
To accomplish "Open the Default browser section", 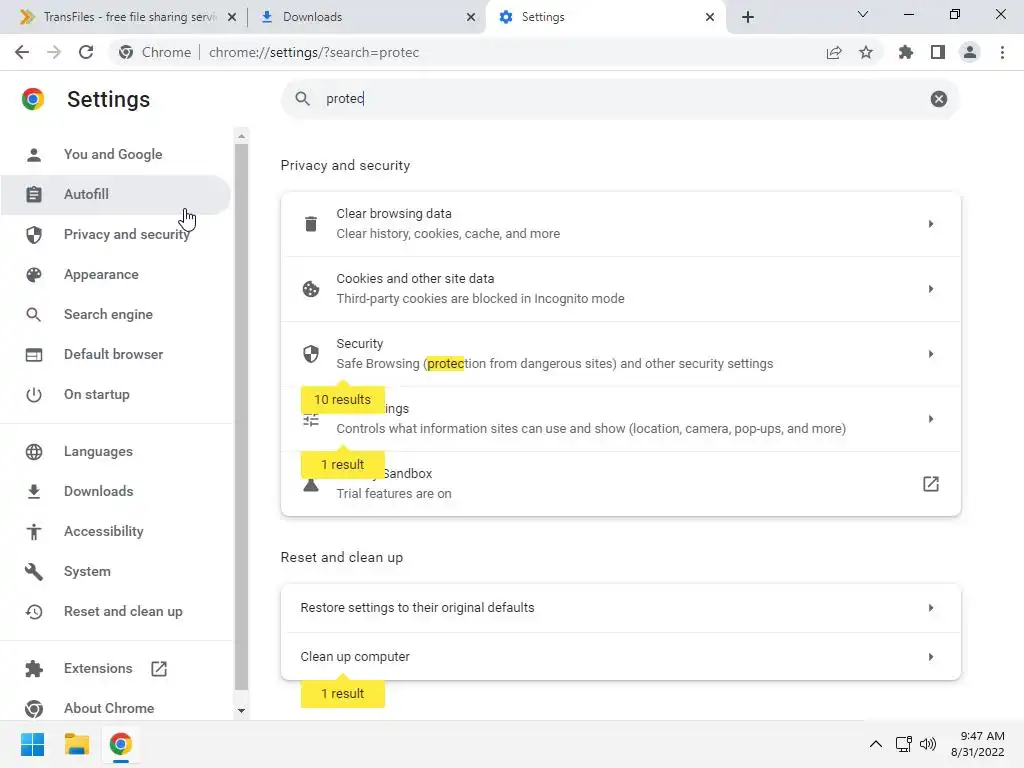I will point(115,354).
